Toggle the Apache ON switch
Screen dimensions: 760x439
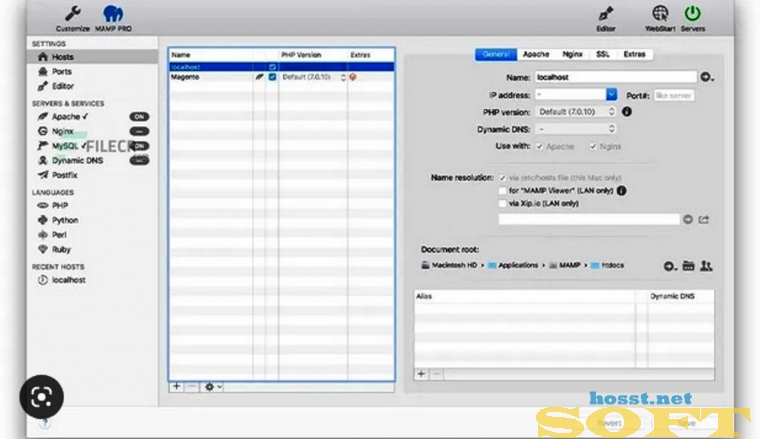pyautogui.click(x=139, y=117)
